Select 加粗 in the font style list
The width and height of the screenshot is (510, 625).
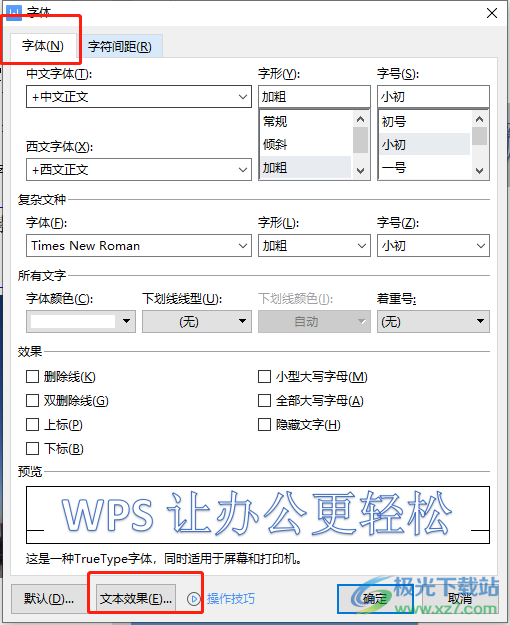(305, 167)
